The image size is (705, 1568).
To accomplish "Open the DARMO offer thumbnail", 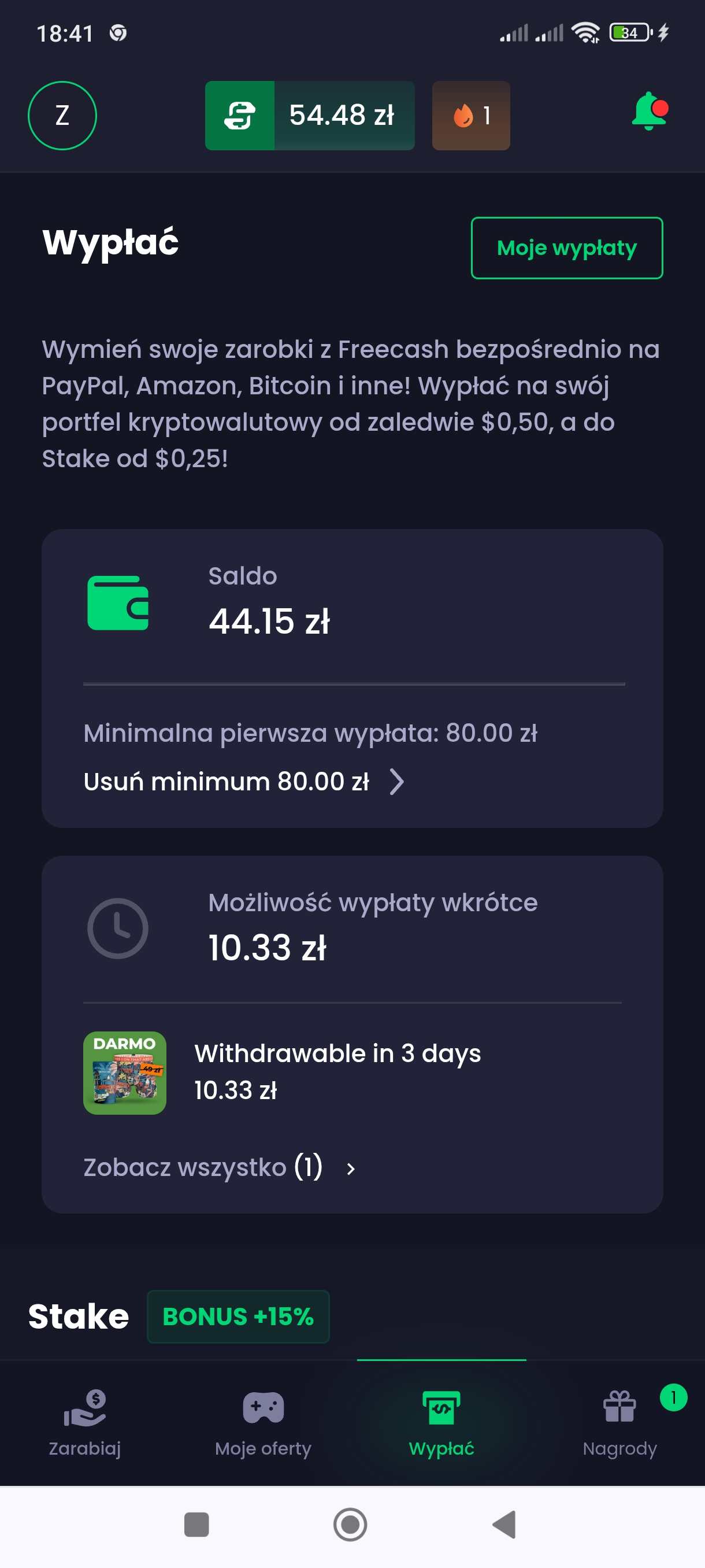I will (x=125, y=1073).
